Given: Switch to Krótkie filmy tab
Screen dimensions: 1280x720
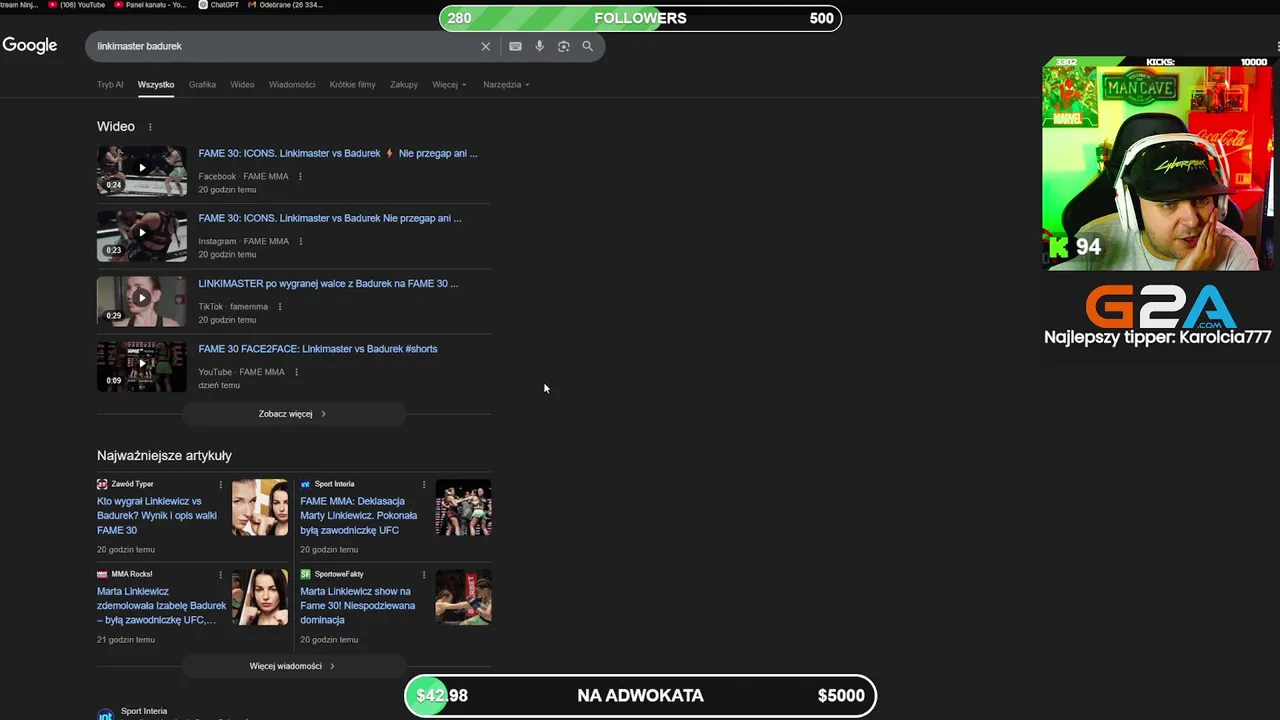Looking at the screenshot, I should click(353, 84).
